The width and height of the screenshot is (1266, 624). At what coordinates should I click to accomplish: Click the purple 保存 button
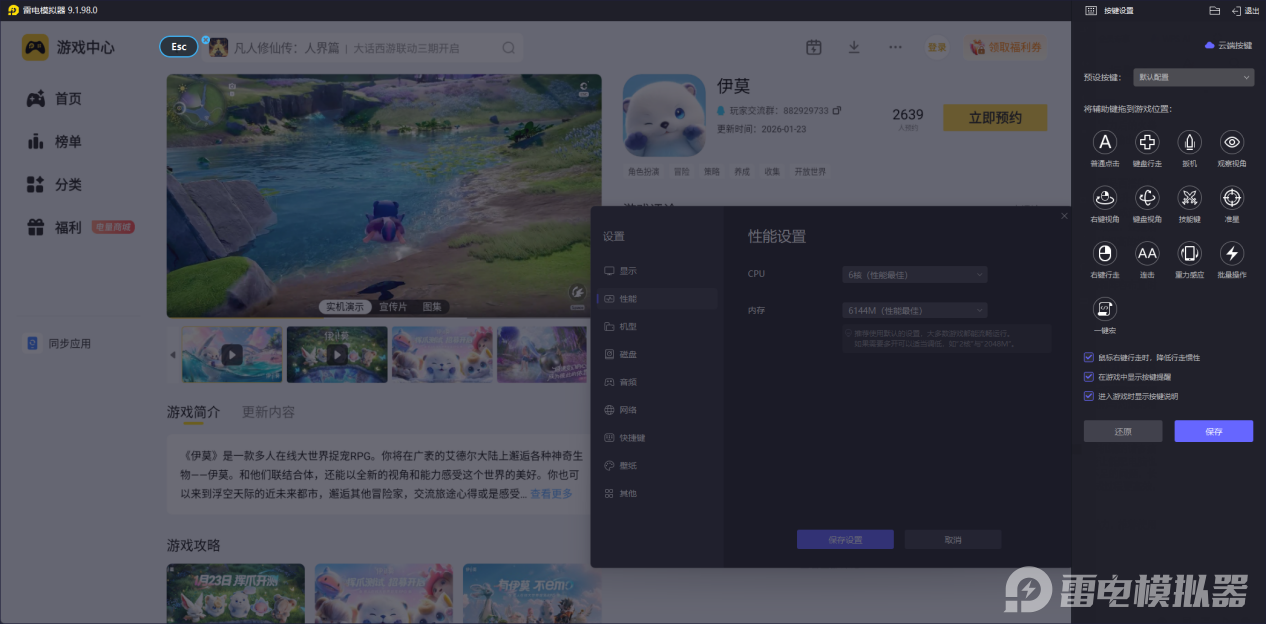pos(1214,431)
